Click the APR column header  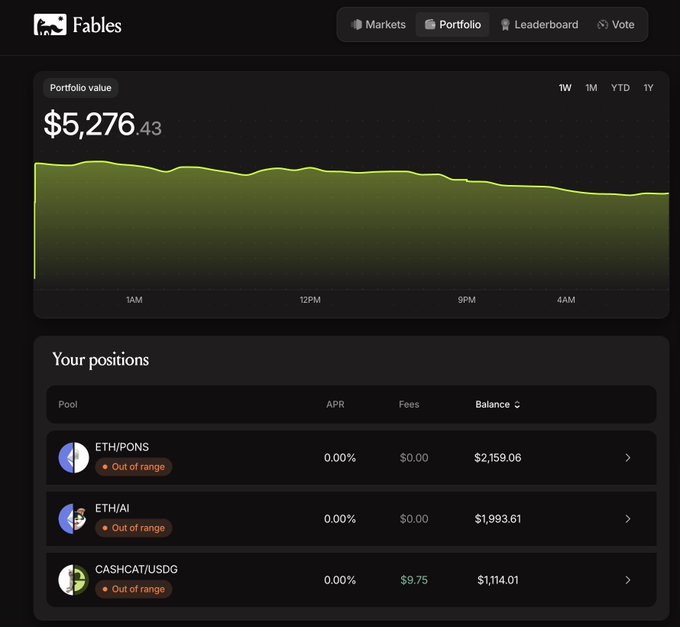[x=335, y=405]
